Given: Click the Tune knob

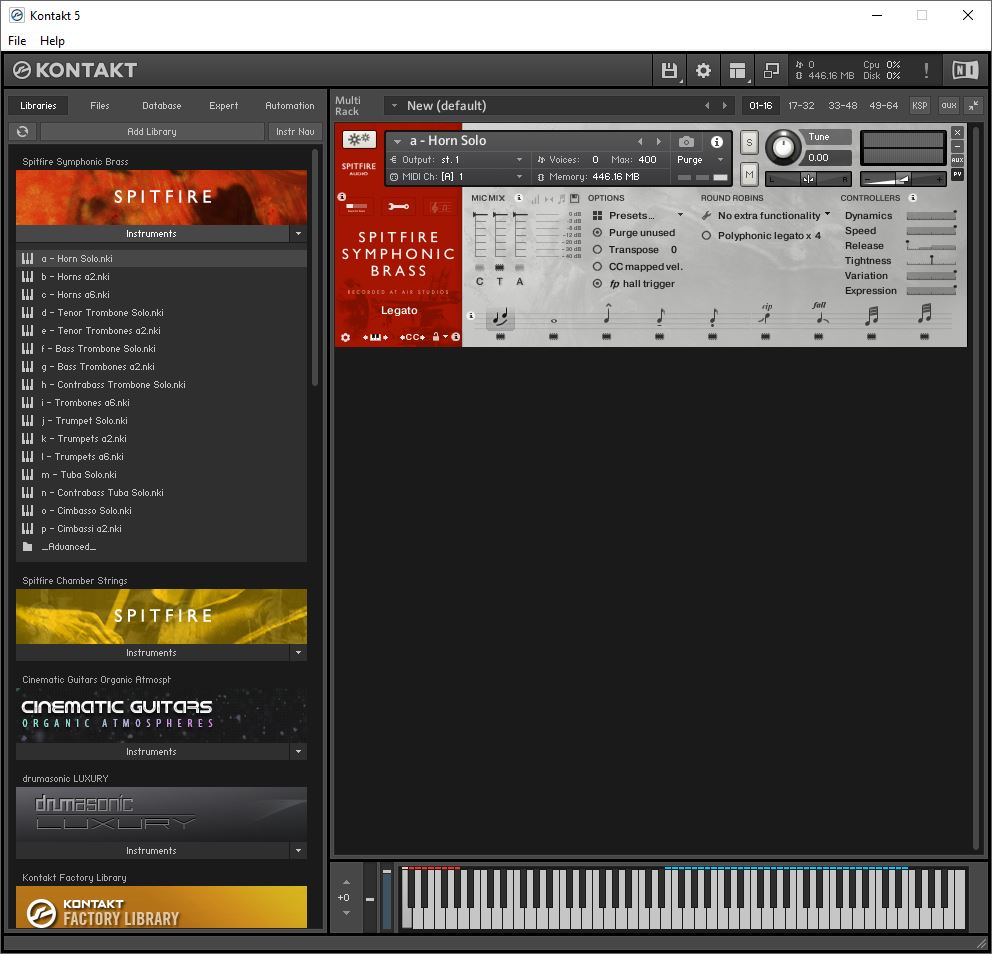Looking at the screenshot, I should pos(783,147).
